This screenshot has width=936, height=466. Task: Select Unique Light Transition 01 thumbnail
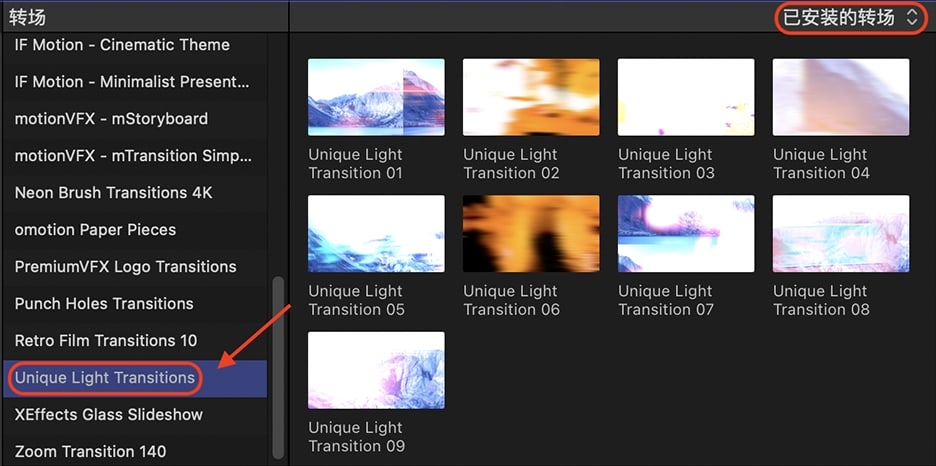click(x=376, y=97)
